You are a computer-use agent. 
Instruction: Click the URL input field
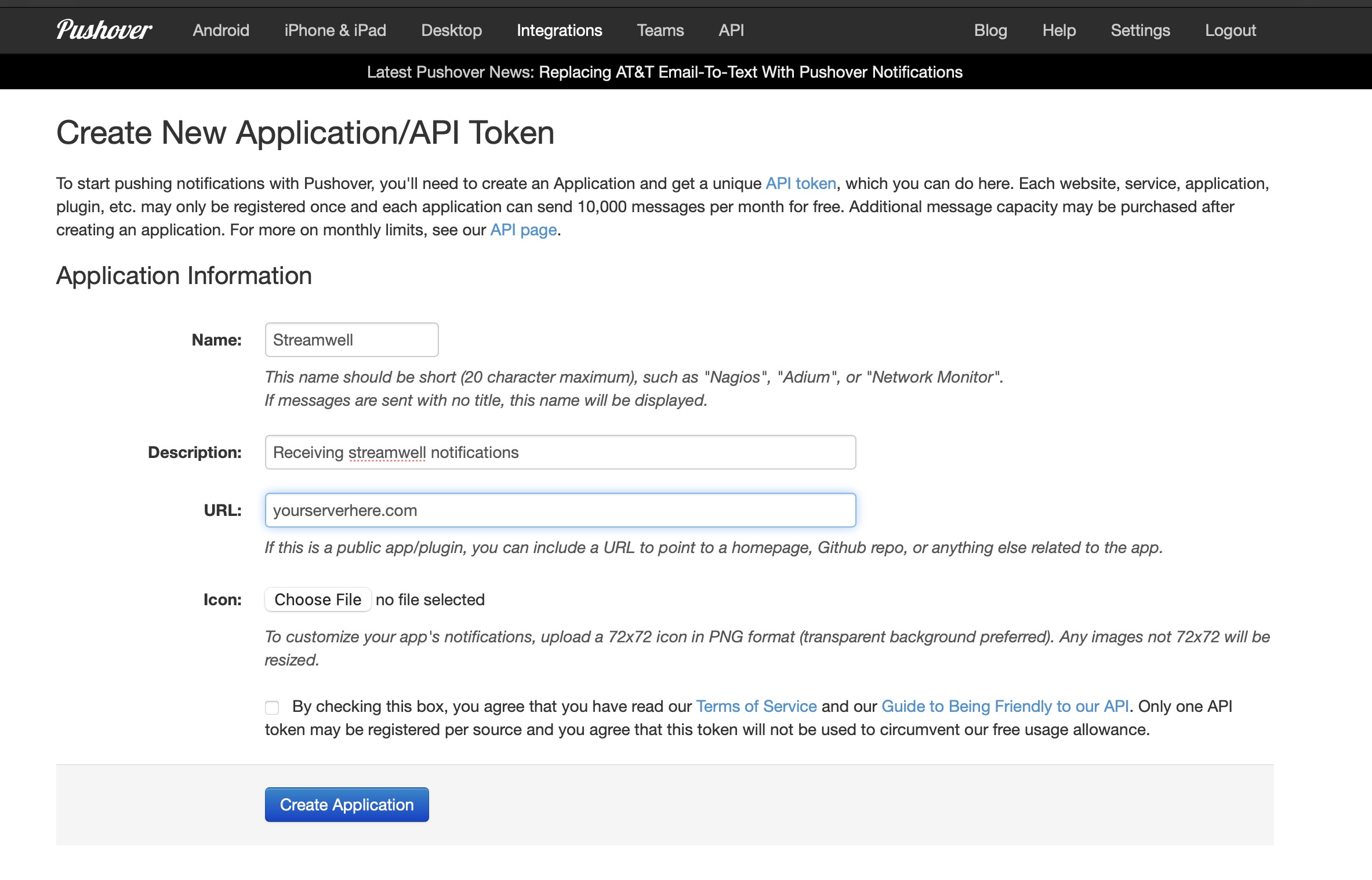click(x=560, y=510)
